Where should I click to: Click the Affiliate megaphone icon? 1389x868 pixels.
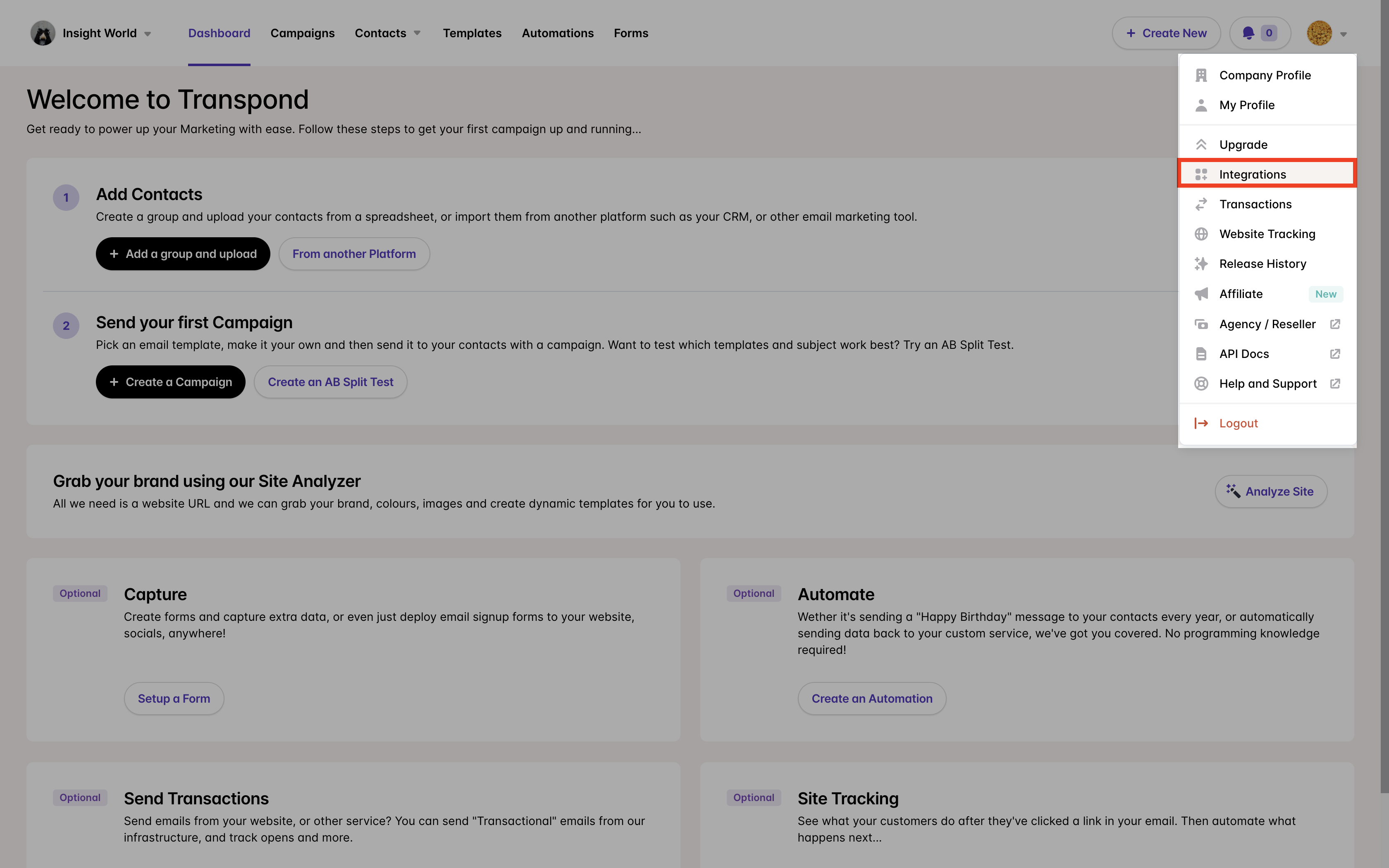(x=1201, y=294)
